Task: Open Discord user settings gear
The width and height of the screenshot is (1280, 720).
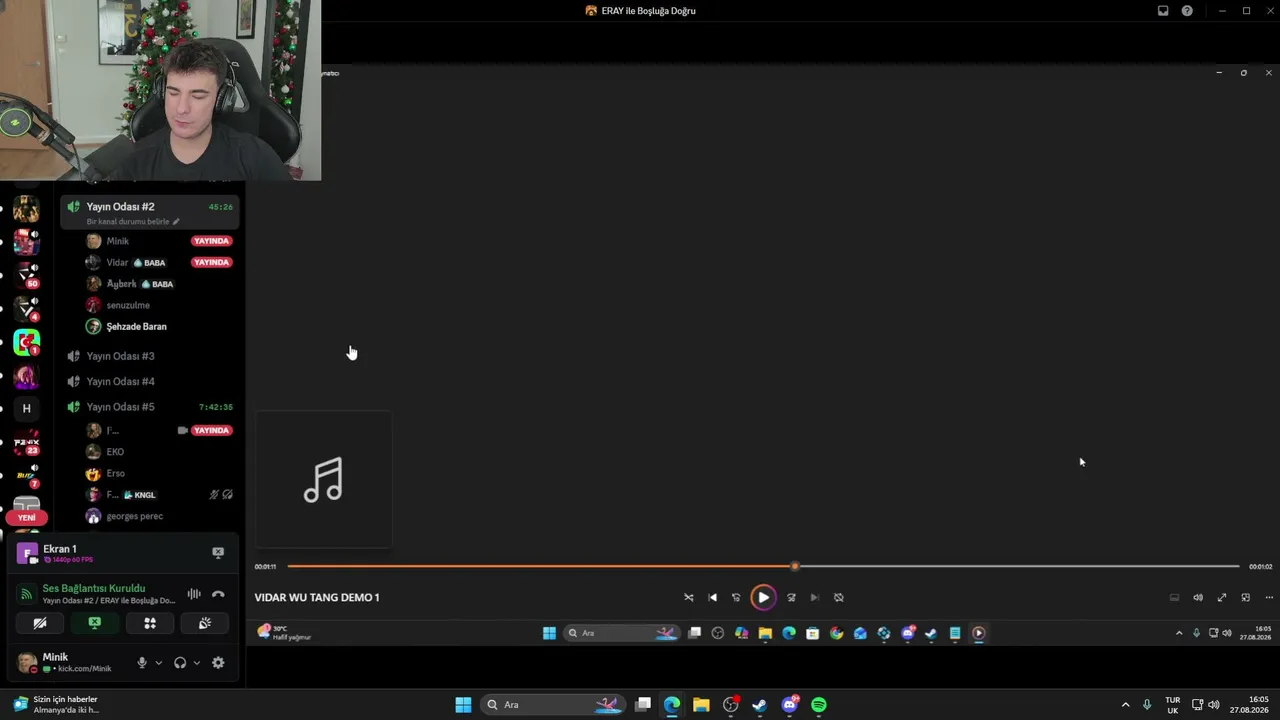Action: pos(218,663)
